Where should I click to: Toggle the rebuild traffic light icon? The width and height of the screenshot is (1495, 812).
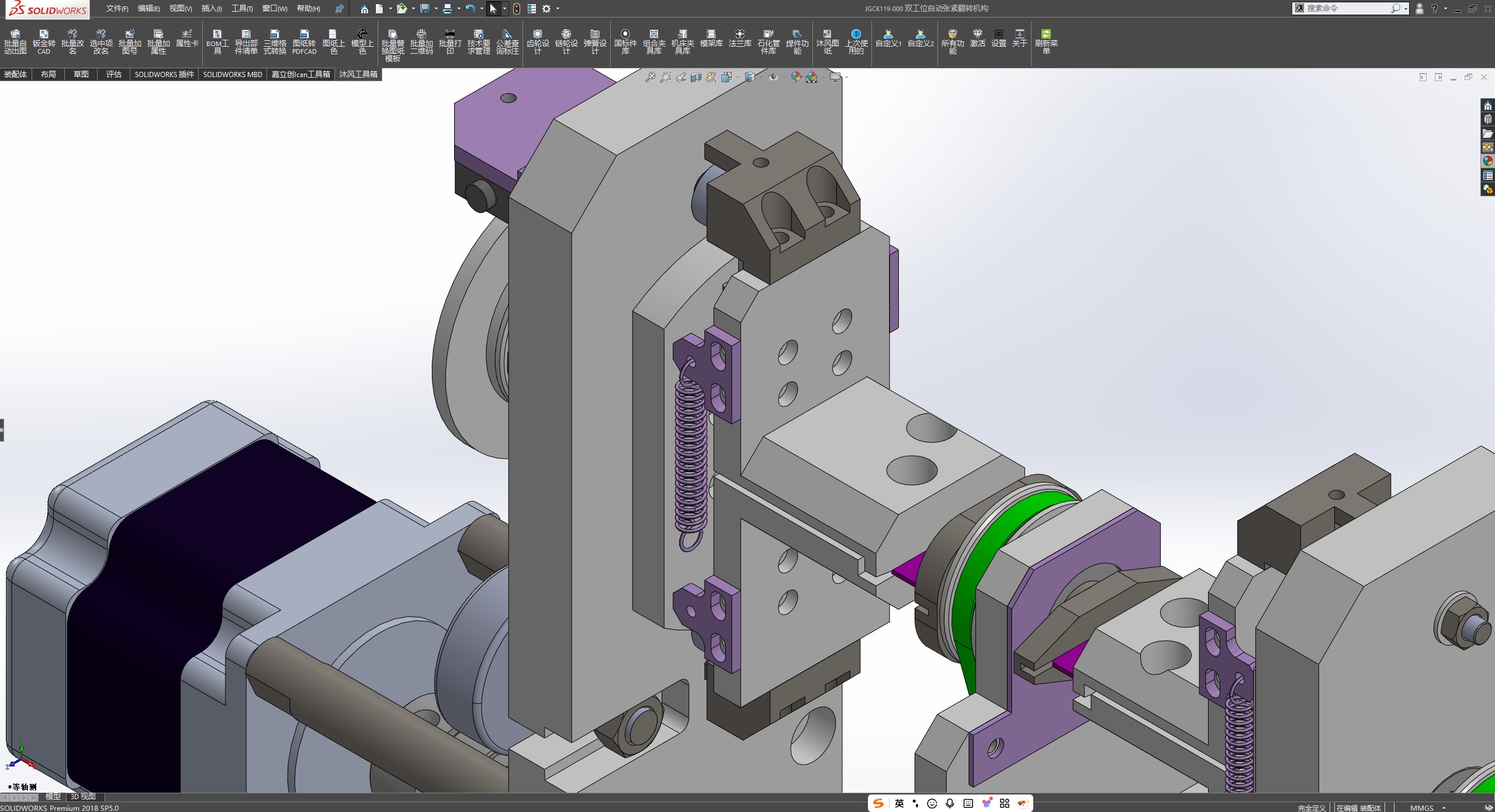pyautogui.click(x=517, y=9)
